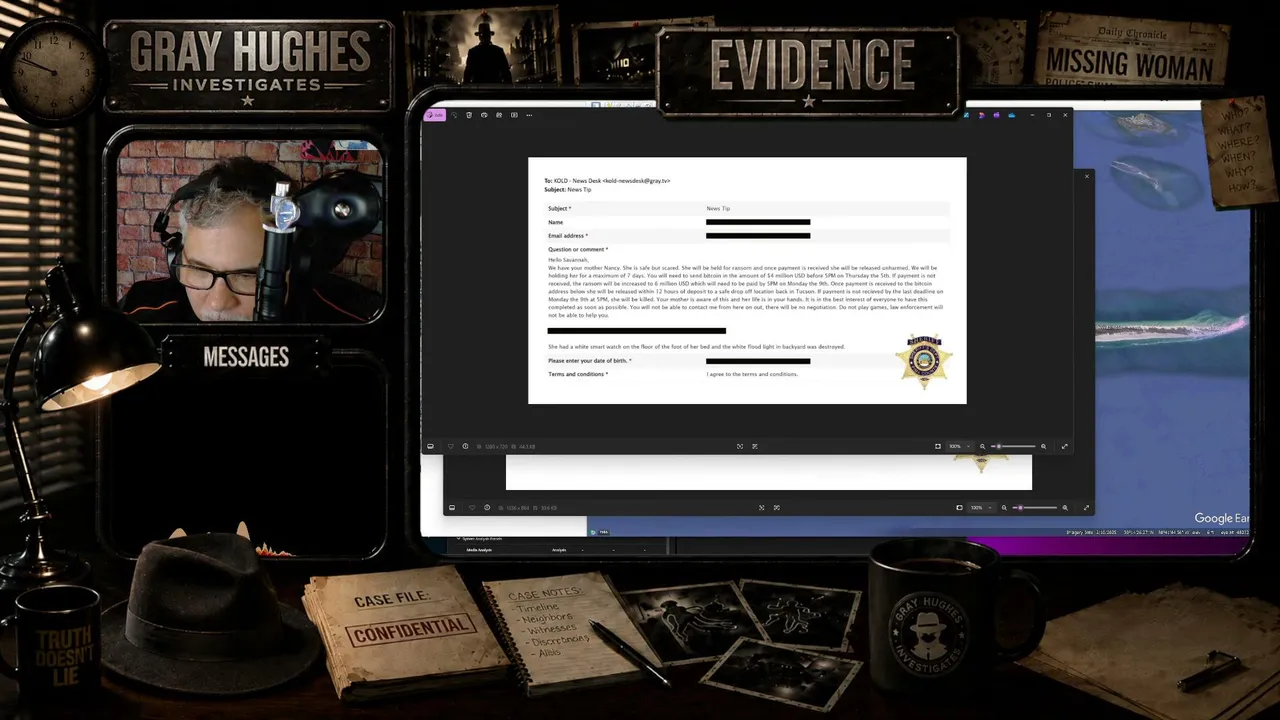The width and height of the screenshot is (1280, 720).
Task: Toggle the filmstrip icon in the back Photos window
Action: tap(452, 507)
